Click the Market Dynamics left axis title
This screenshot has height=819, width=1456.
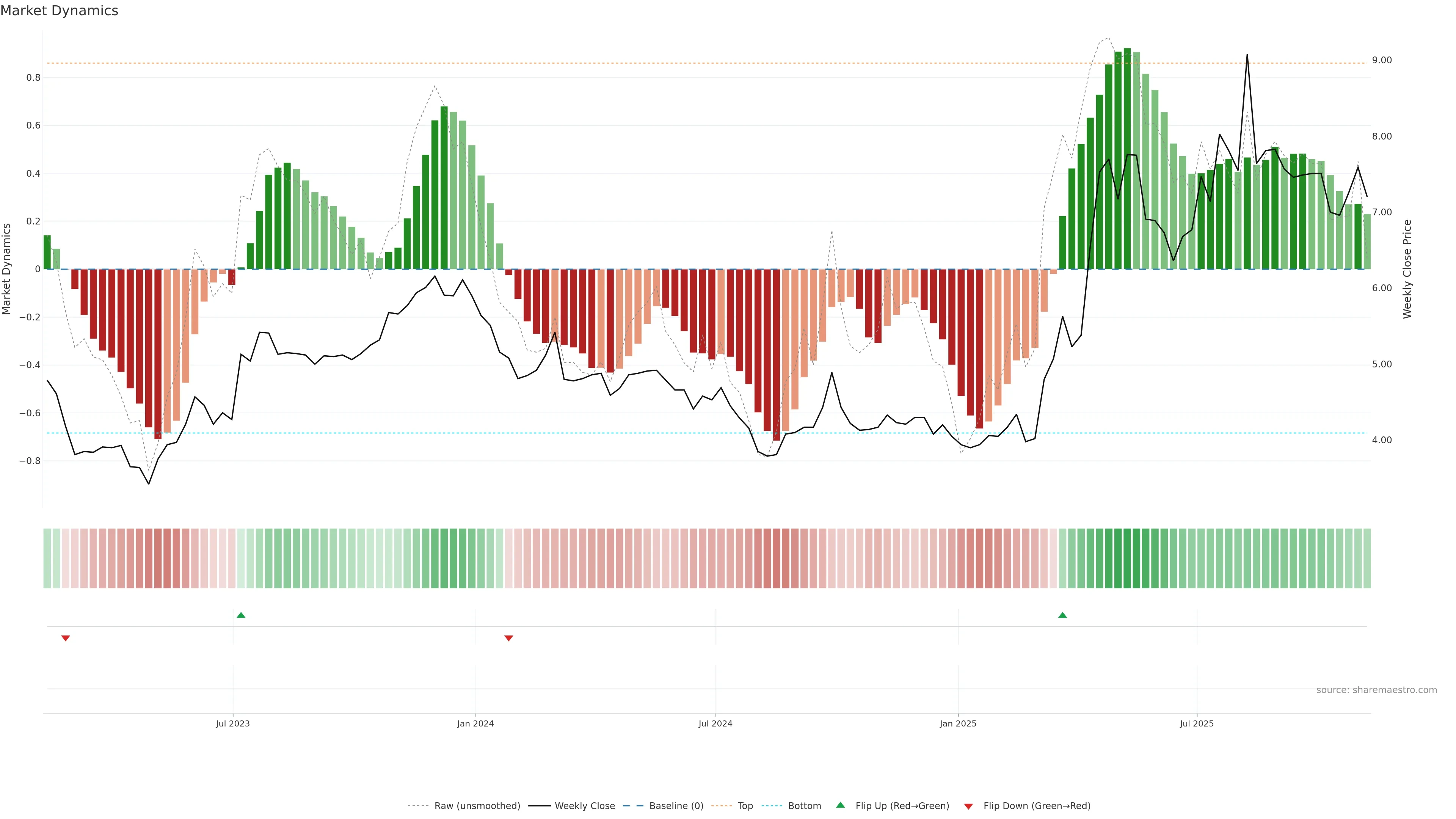(7, 269)
